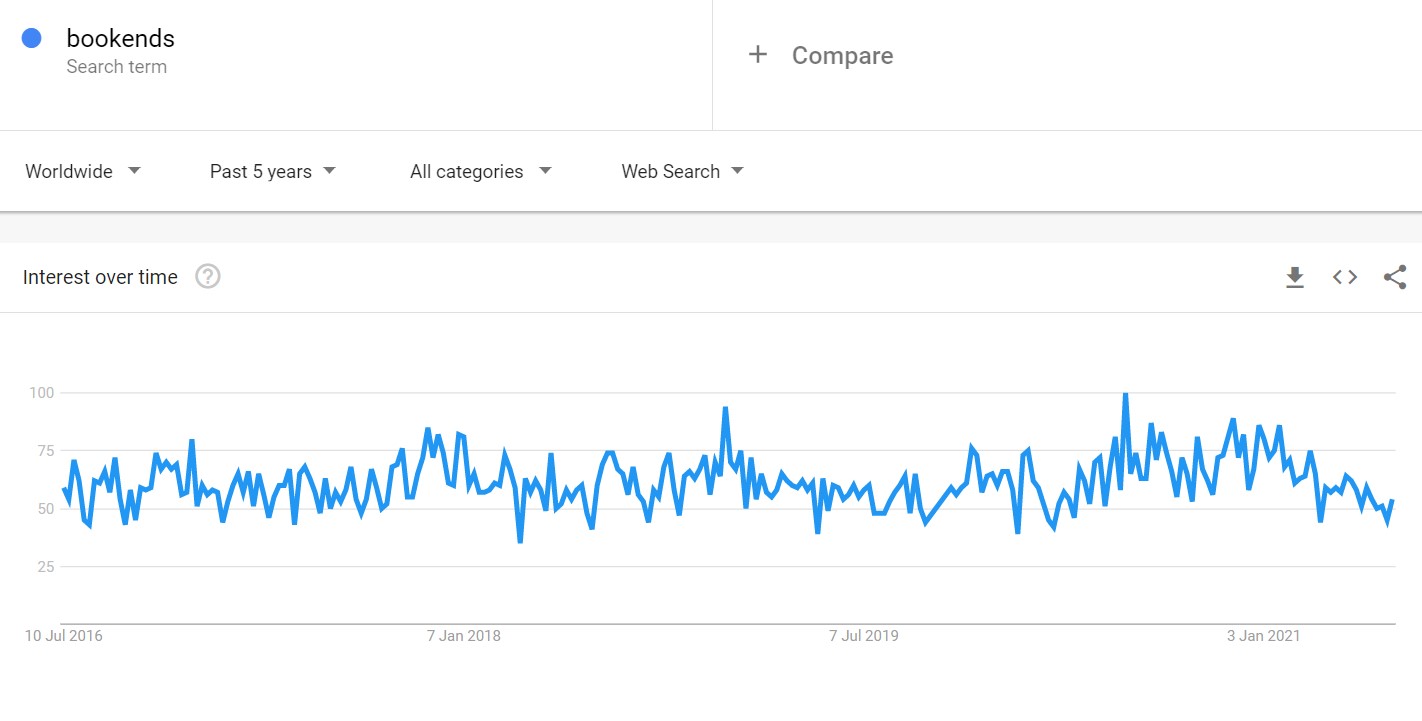Image resolution: width=1422 pixels, height=721 pixels.
Task: Expand the All categories dropdown
Action: click(481, 171)
